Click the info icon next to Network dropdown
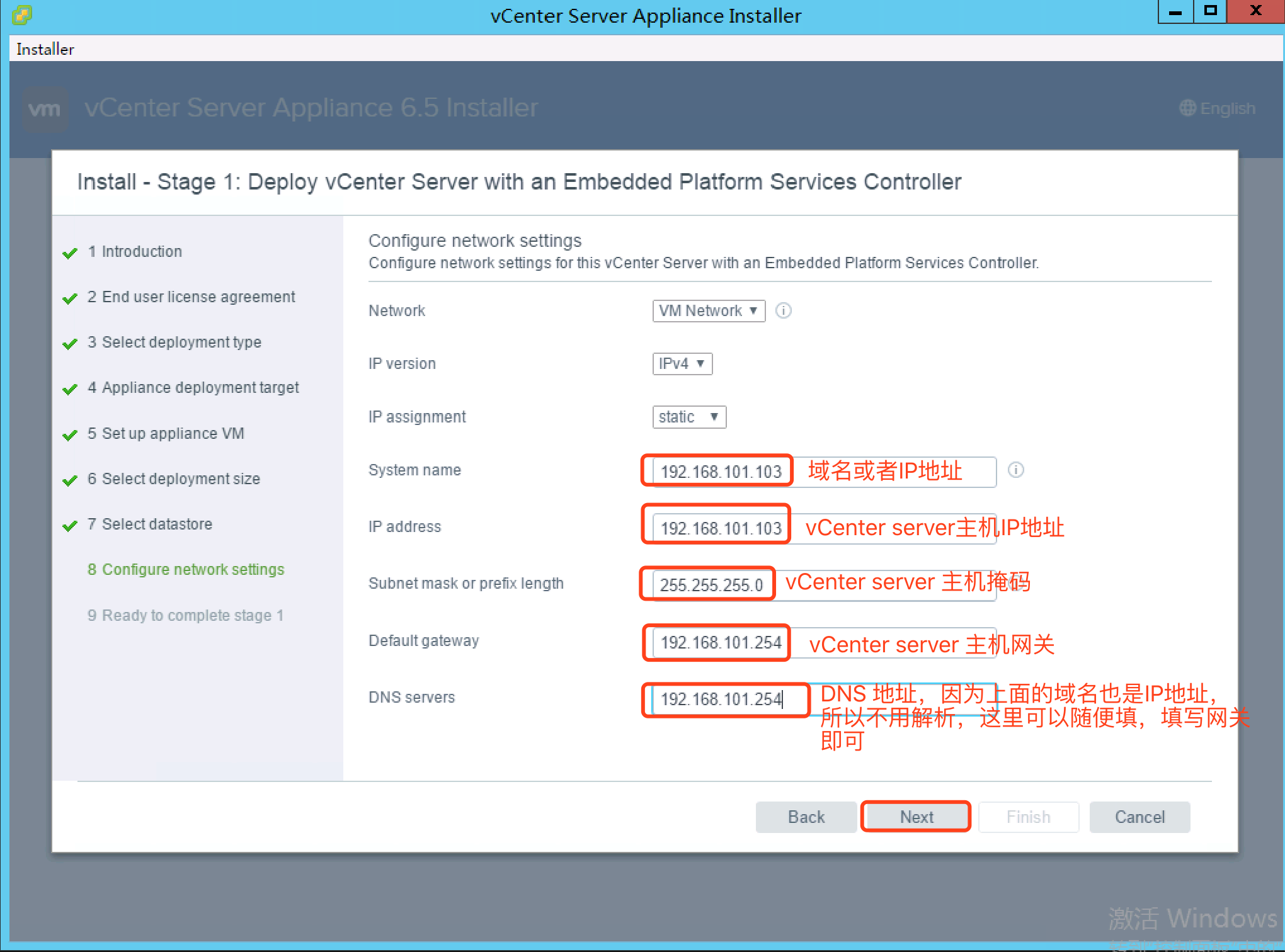The width and height of the screenshot is (1285, 952). tap(783, 310)
